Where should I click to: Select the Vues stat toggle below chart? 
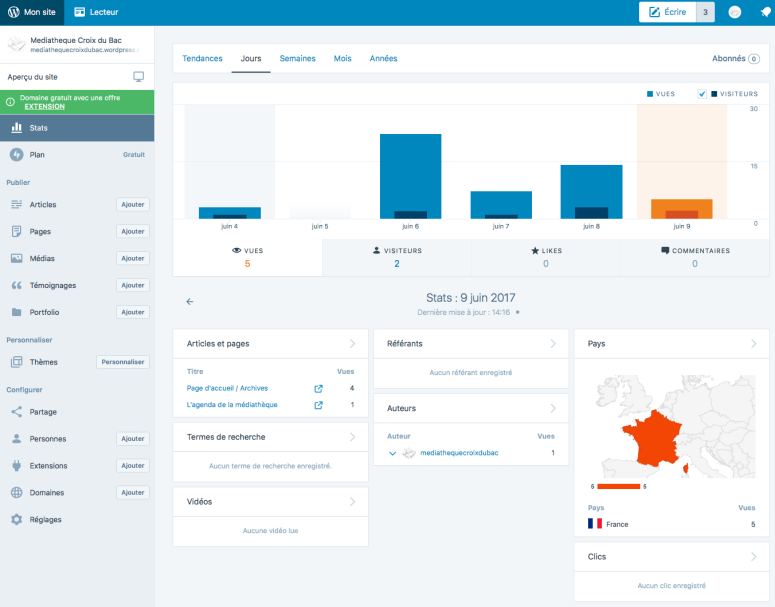[247, 257]
